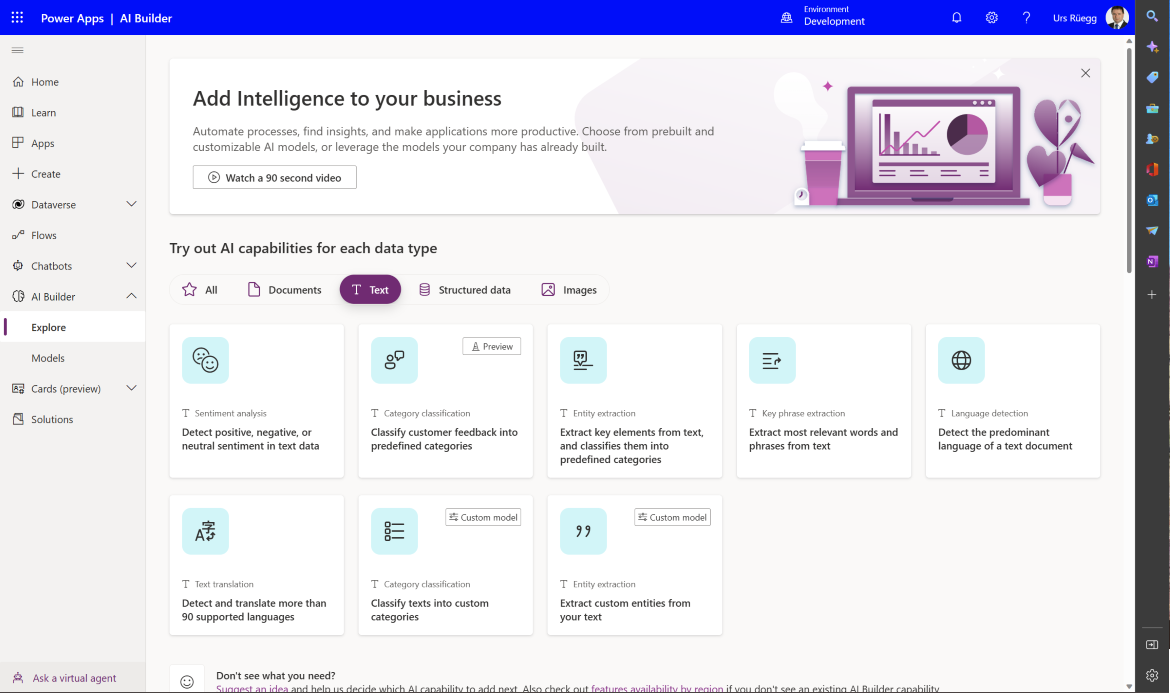The width and height of the screenshot is (1170, 693).
Task: Expand the Cards (preview) chevron
Action: point(131,388)
